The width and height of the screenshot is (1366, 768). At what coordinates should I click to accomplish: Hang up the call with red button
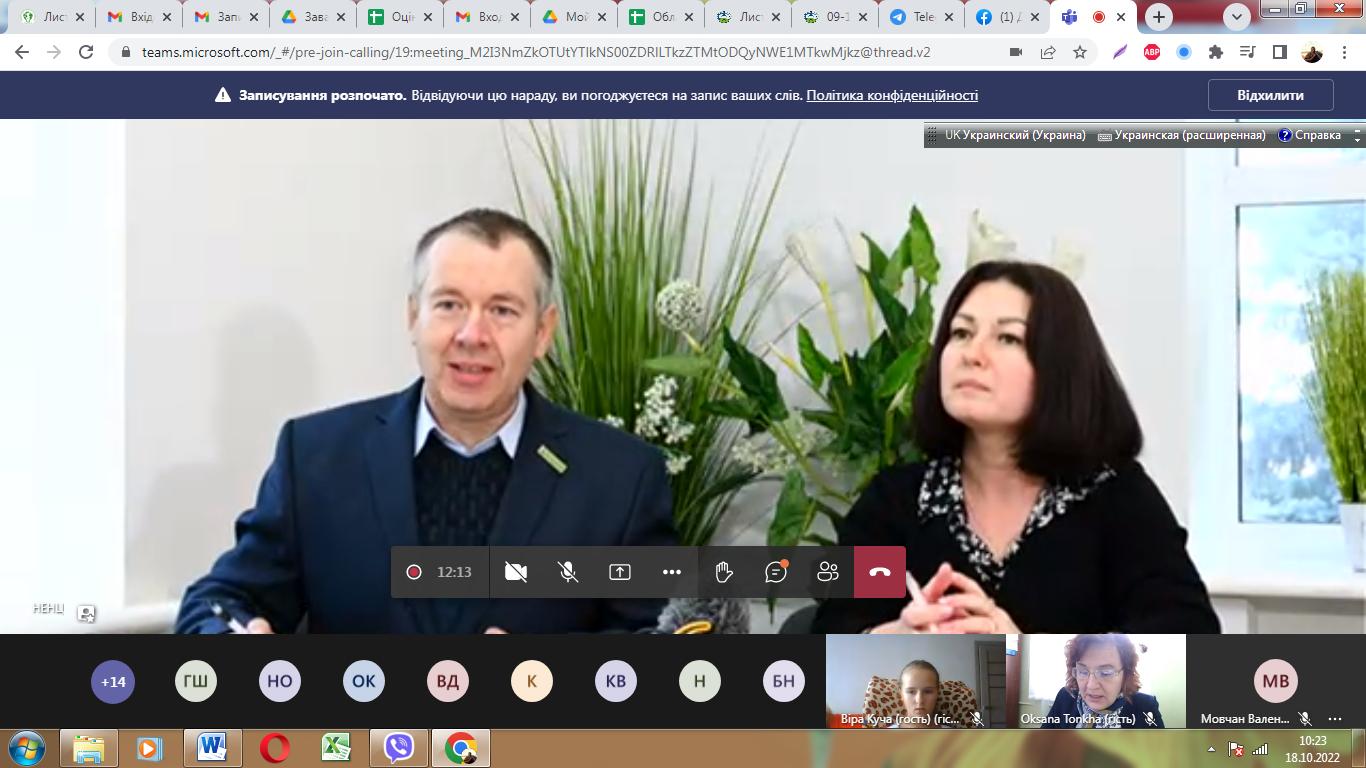(880, 572)
